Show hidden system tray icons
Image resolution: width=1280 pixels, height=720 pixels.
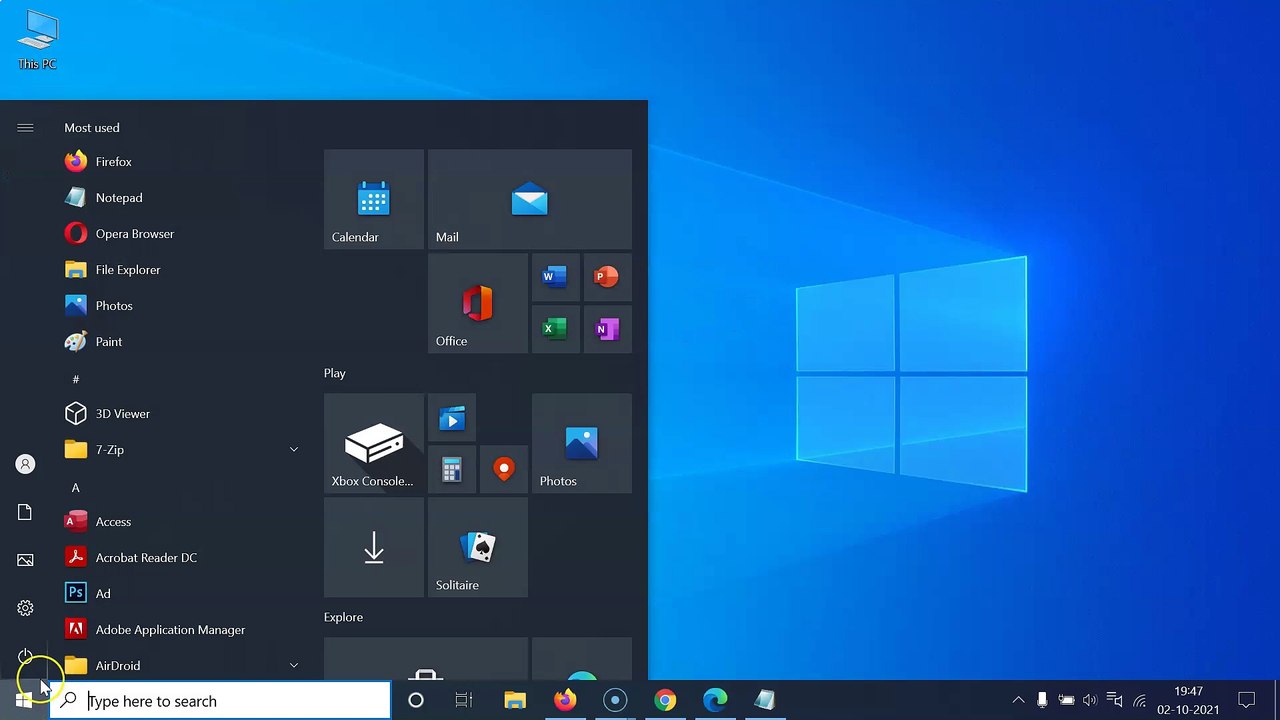1018,700
